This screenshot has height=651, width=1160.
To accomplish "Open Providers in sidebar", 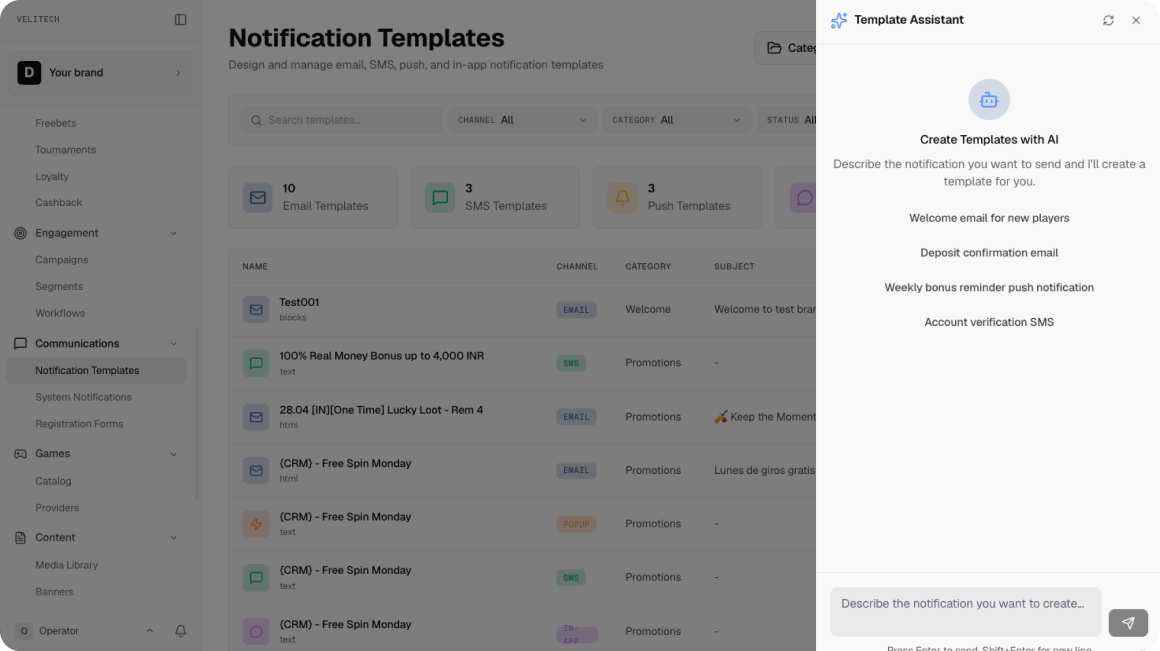I will tap(57, 507).
